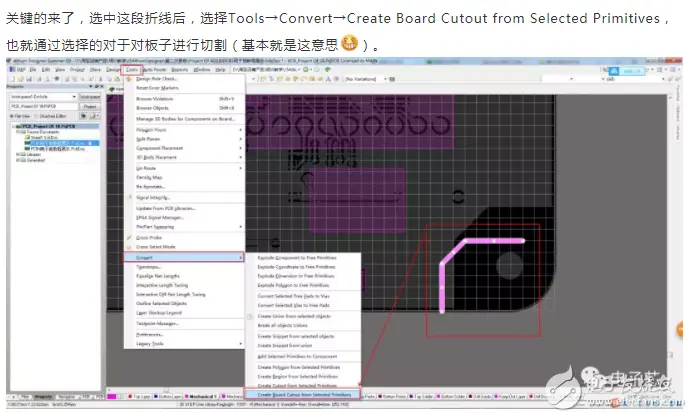688x413 pixels.
Task: Switch to the Mechanical 1 layer tab
Action: pyautogui.click(x=202, y=397)
